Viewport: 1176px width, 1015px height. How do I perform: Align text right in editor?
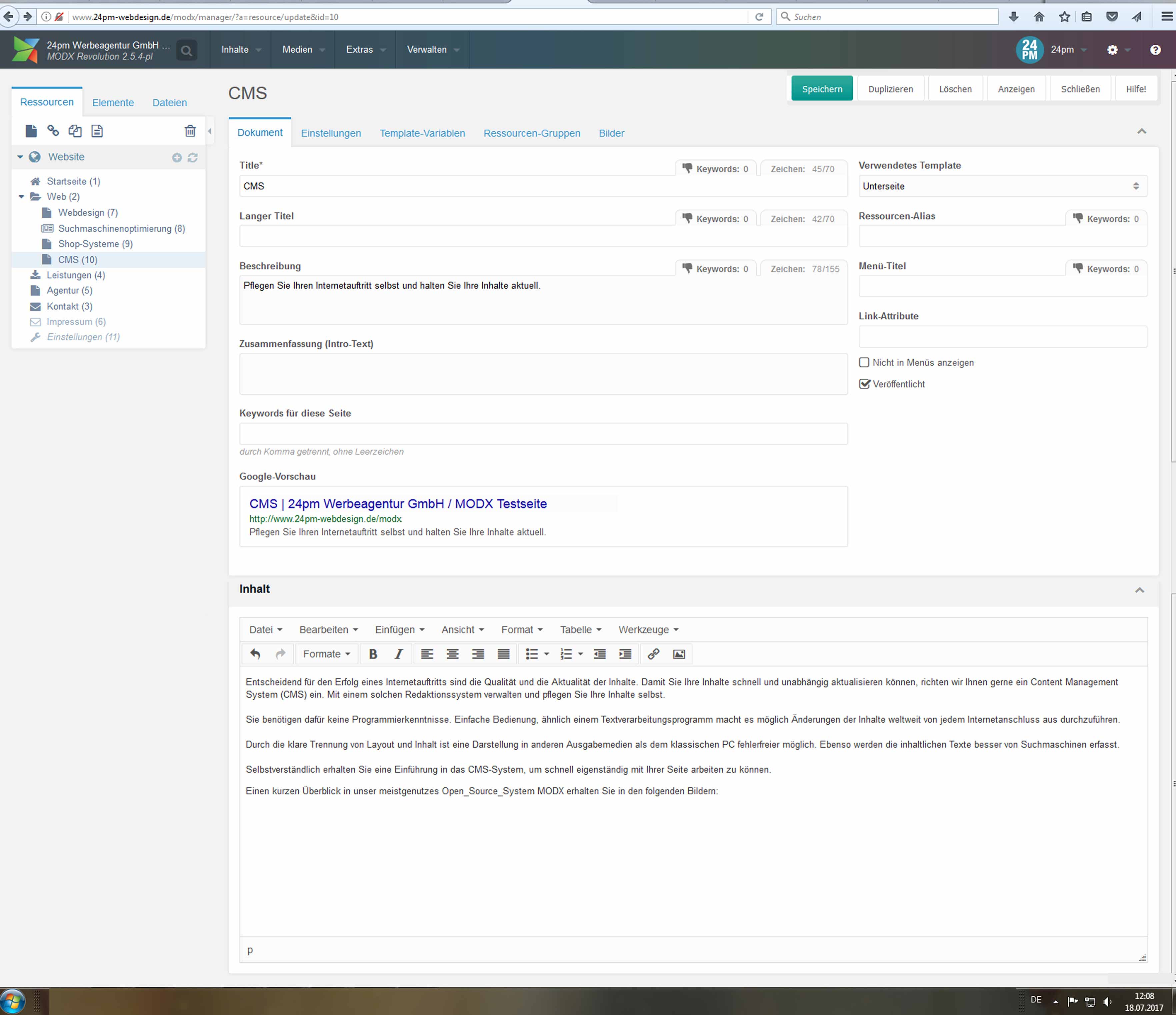478,654
